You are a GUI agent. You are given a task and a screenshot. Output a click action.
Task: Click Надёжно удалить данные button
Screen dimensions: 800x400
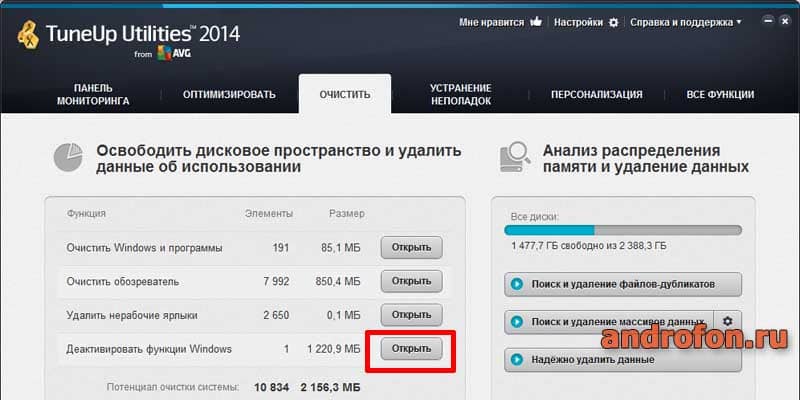point(623,360)
